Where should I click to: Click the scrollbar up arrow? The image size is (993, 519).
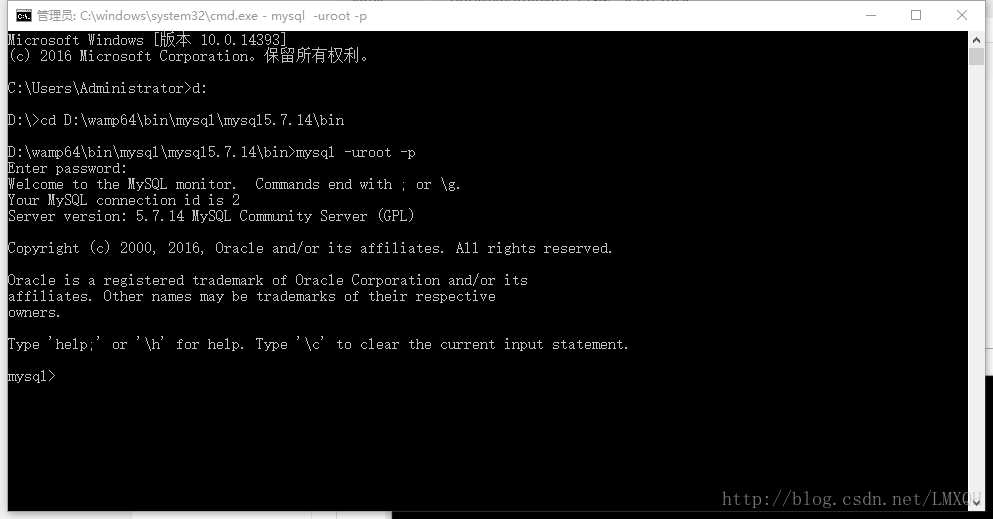(x=976, y=40)
